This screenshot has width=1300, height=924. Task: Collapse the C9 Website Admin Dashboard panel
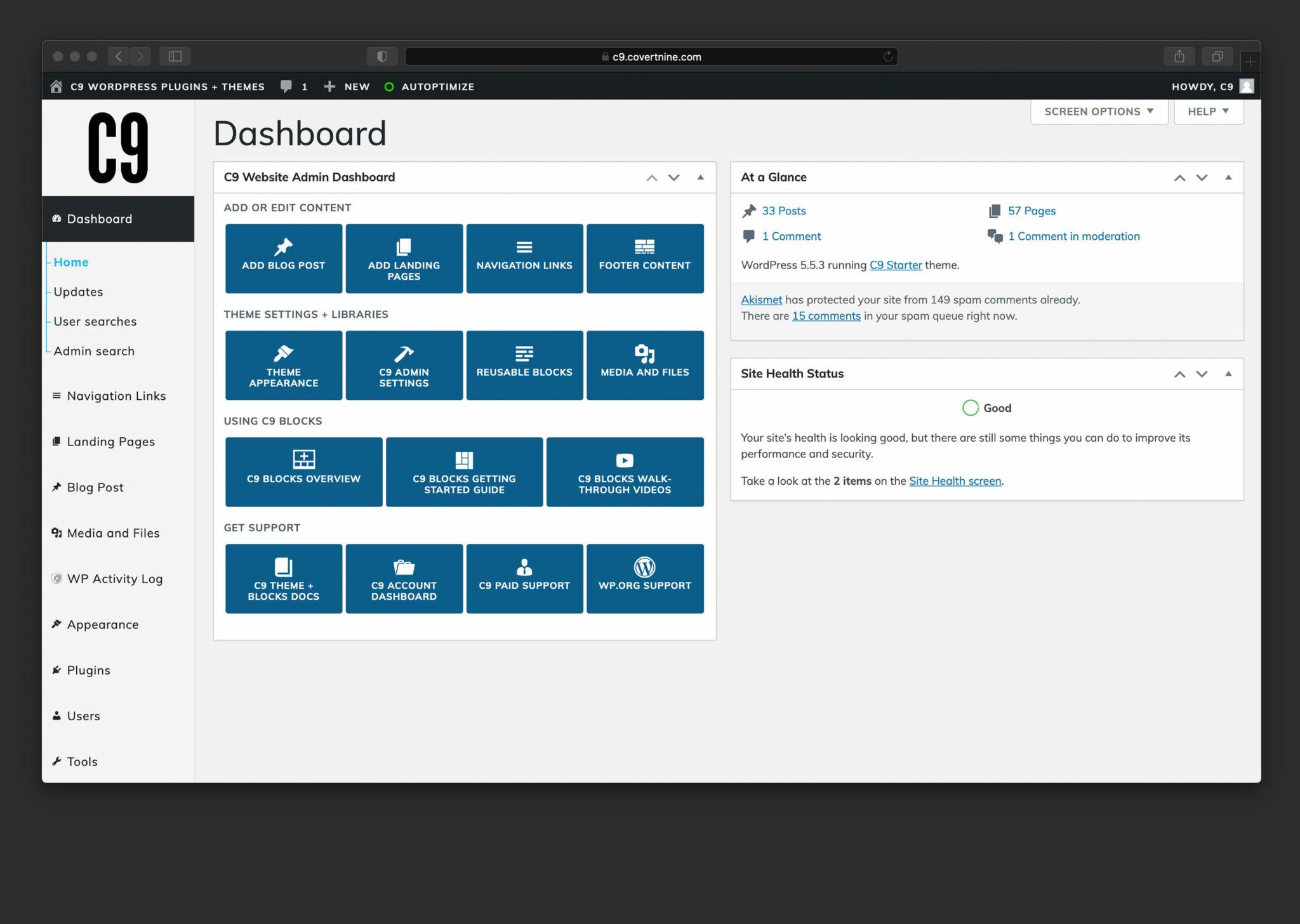701,178
